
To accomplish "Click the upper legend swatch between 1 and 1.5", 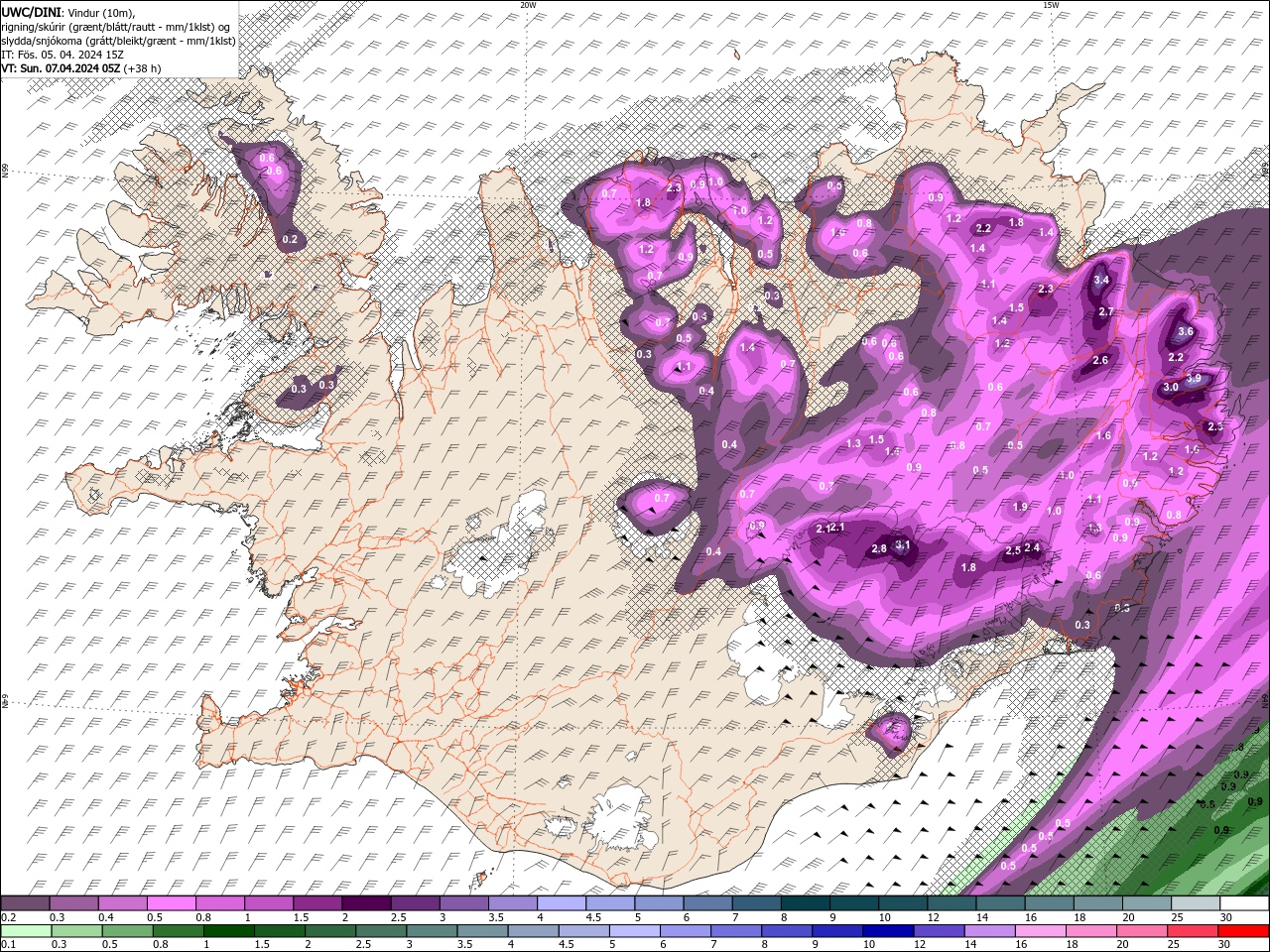I will tap(269, 903).
